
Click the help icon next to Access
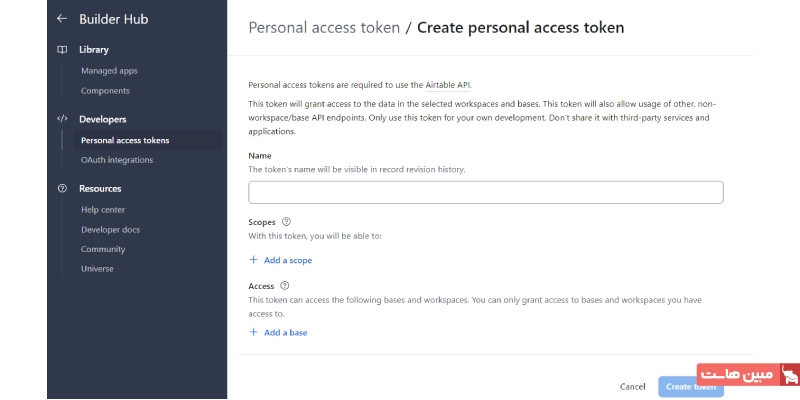click(285, 286)
